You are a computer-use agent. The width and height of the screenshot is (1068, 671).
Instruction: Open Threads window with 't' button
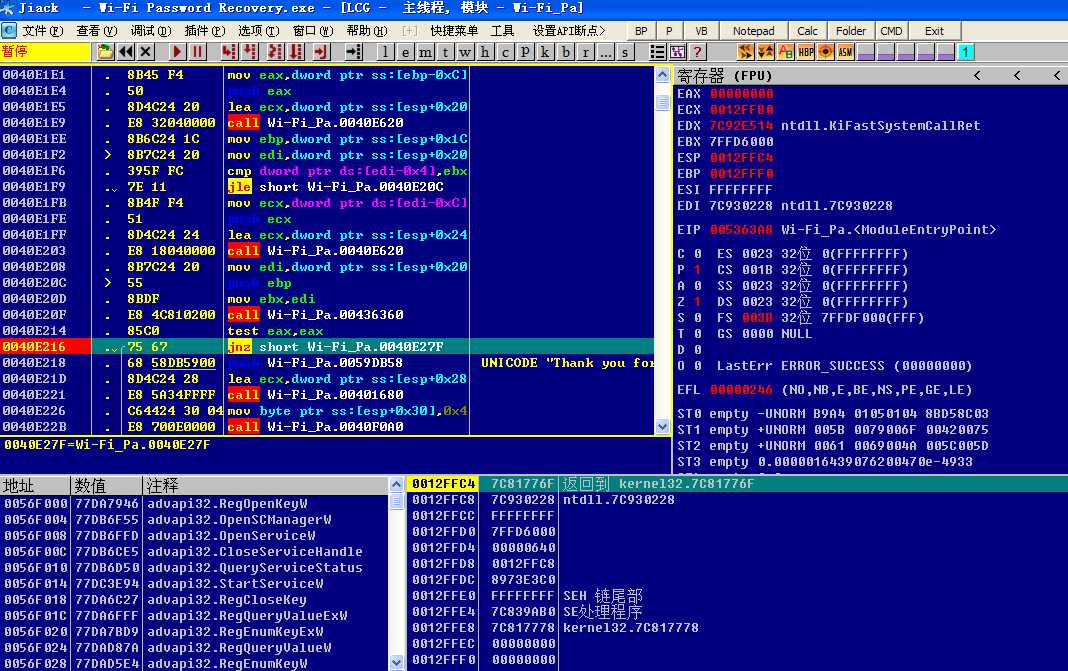445,52
